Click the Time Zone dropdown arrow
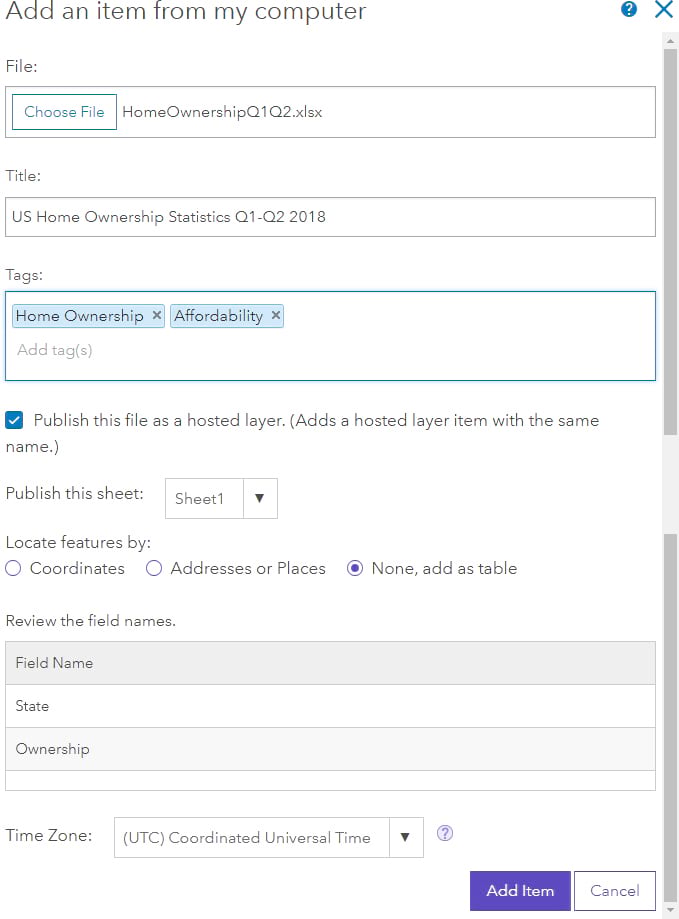Viewport: 679px width, 919px height. click(x=406, y=837)
